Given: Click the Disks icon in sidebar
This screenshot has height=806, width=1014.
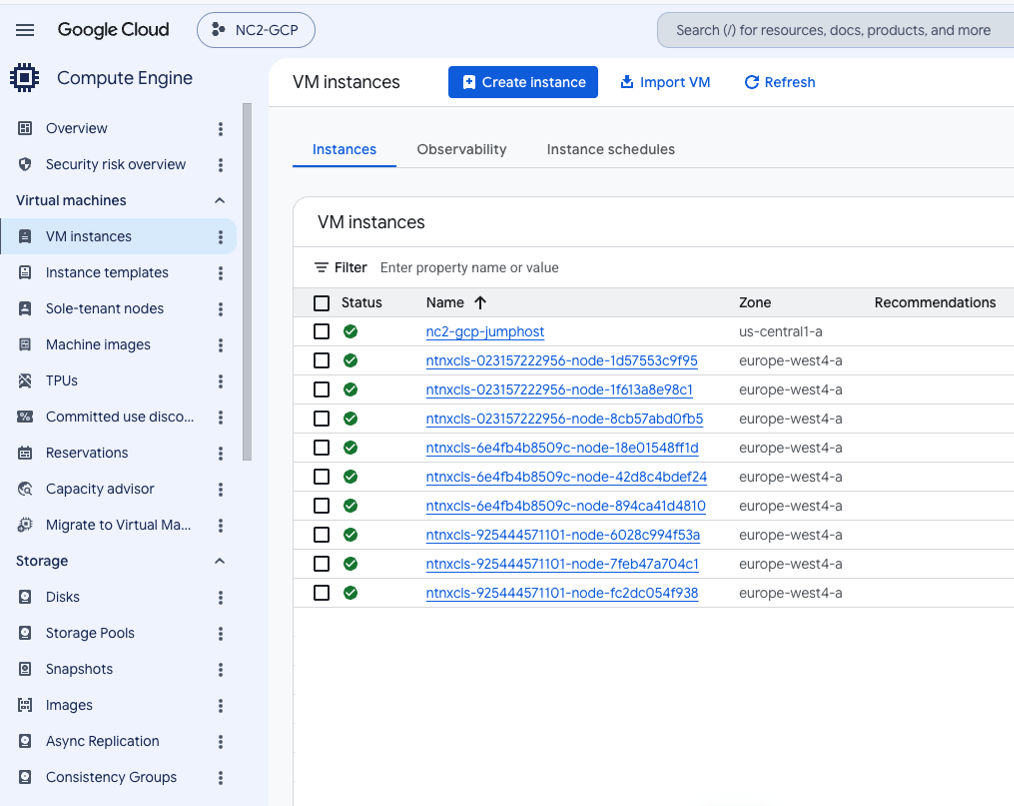Looking at the screenshot, I should [x=25, y=596].
